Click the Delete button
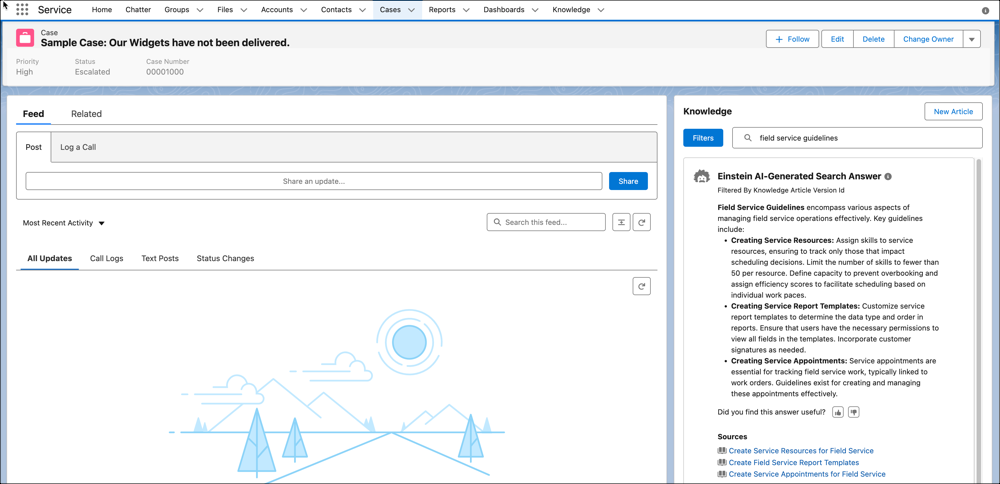 coord(874,39)
